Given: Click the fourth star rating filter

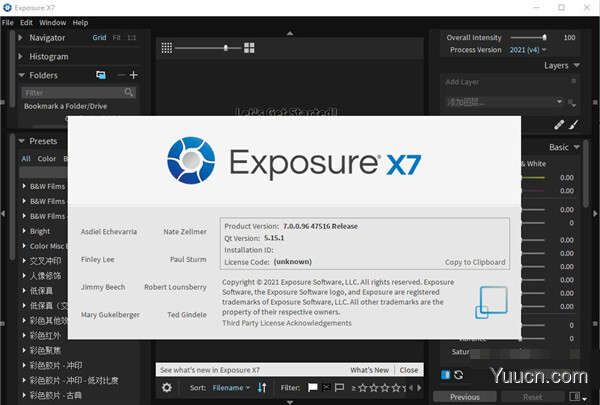Looking at the screenshot, I should click(x=396, y=388).
